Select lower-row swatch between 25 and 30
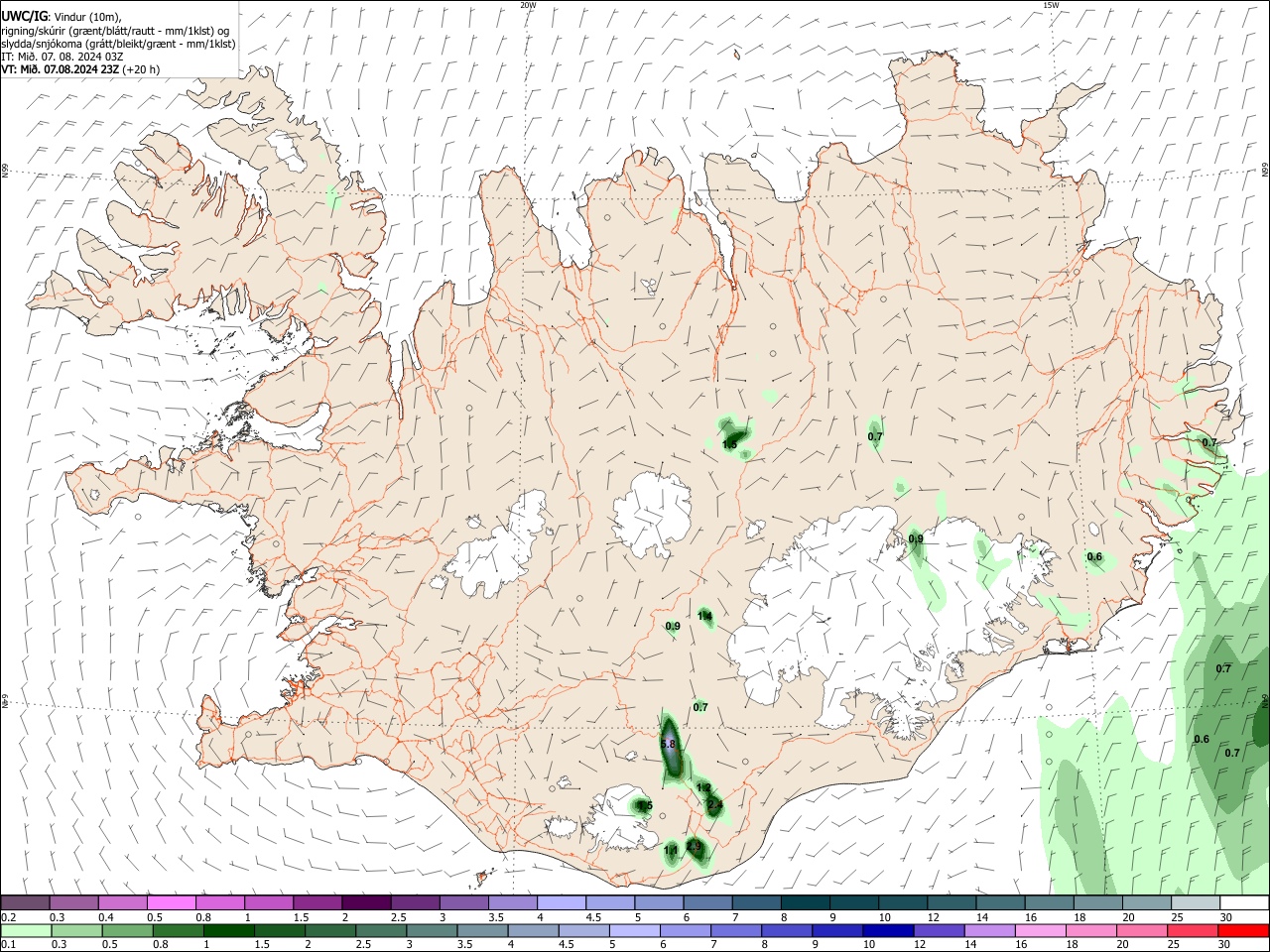 pos(1193,931)
